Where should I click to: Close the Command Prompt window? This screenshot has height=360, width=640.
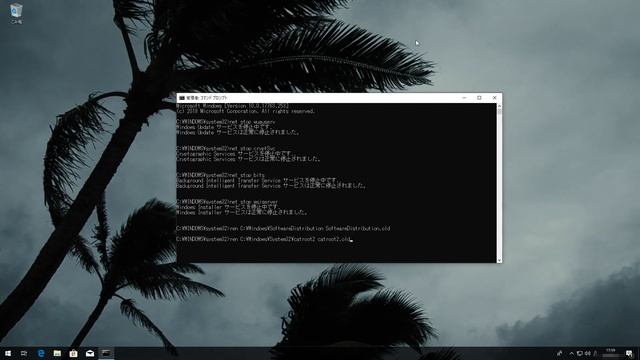tap(494, 98)
